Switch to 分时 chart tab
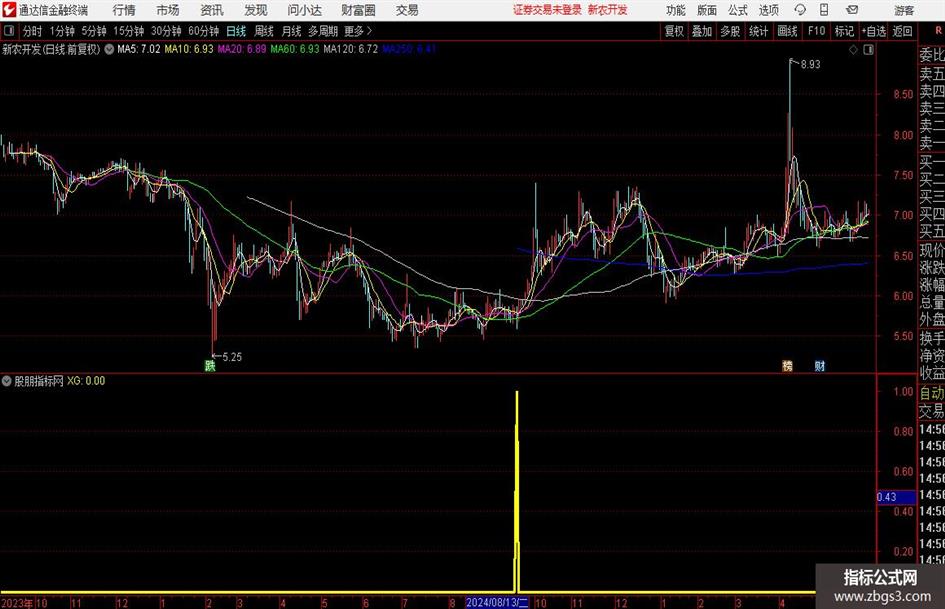Screen dimensions: 945x609 click(32, 31)
